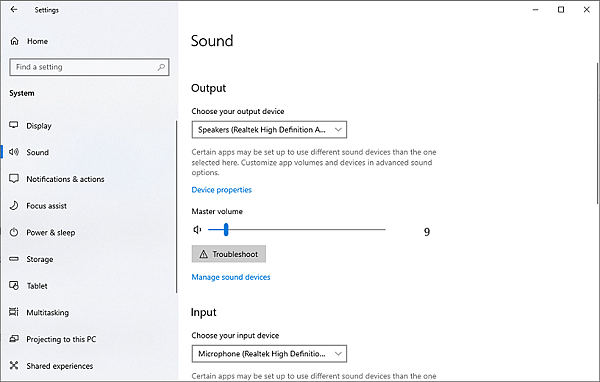
Task: Open the Device properties link
Action: [222, 190]
